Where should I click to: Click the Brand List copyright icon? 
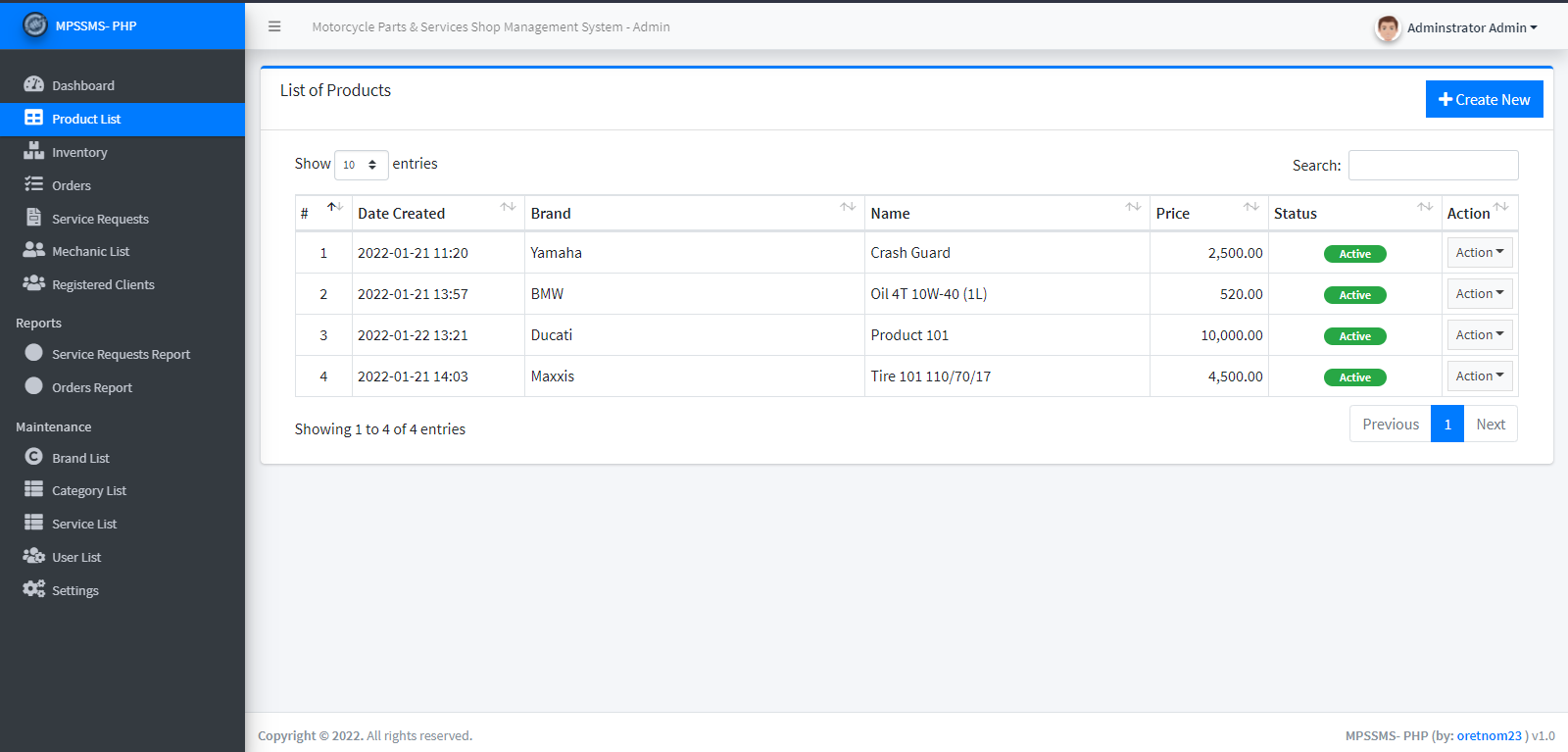[33, 457]
